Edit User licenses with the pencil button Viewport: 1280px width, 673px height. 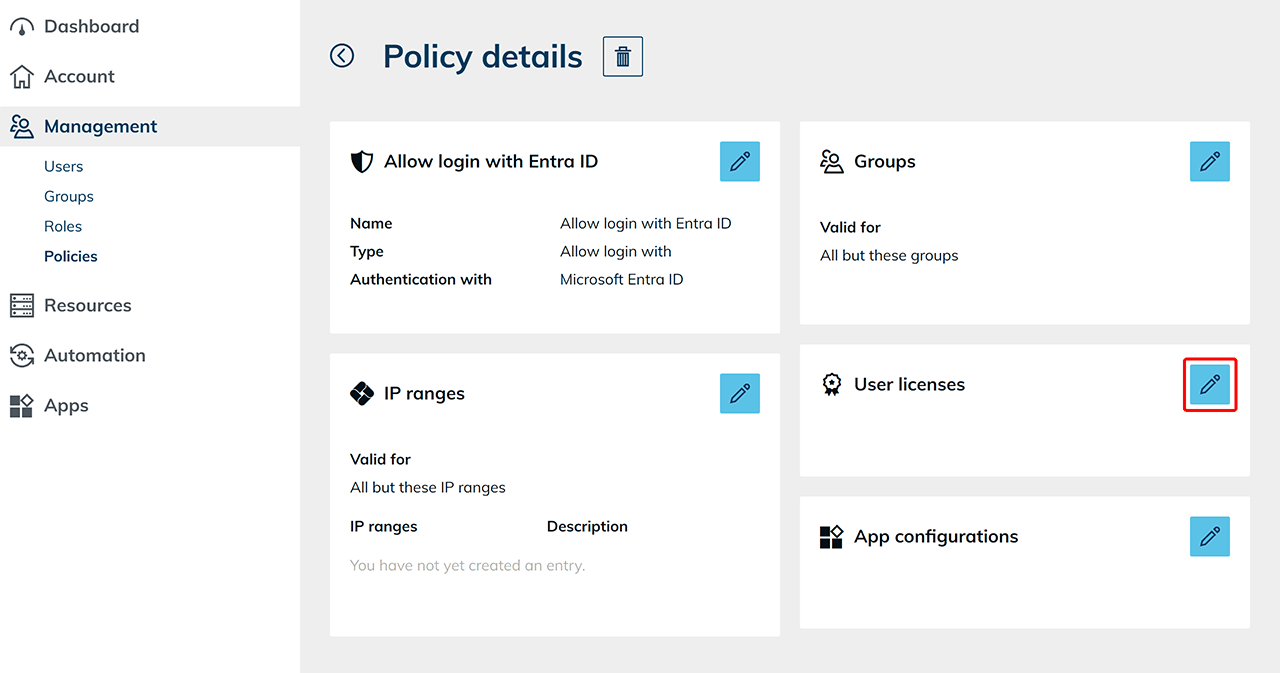click(x=1209, y=385)
